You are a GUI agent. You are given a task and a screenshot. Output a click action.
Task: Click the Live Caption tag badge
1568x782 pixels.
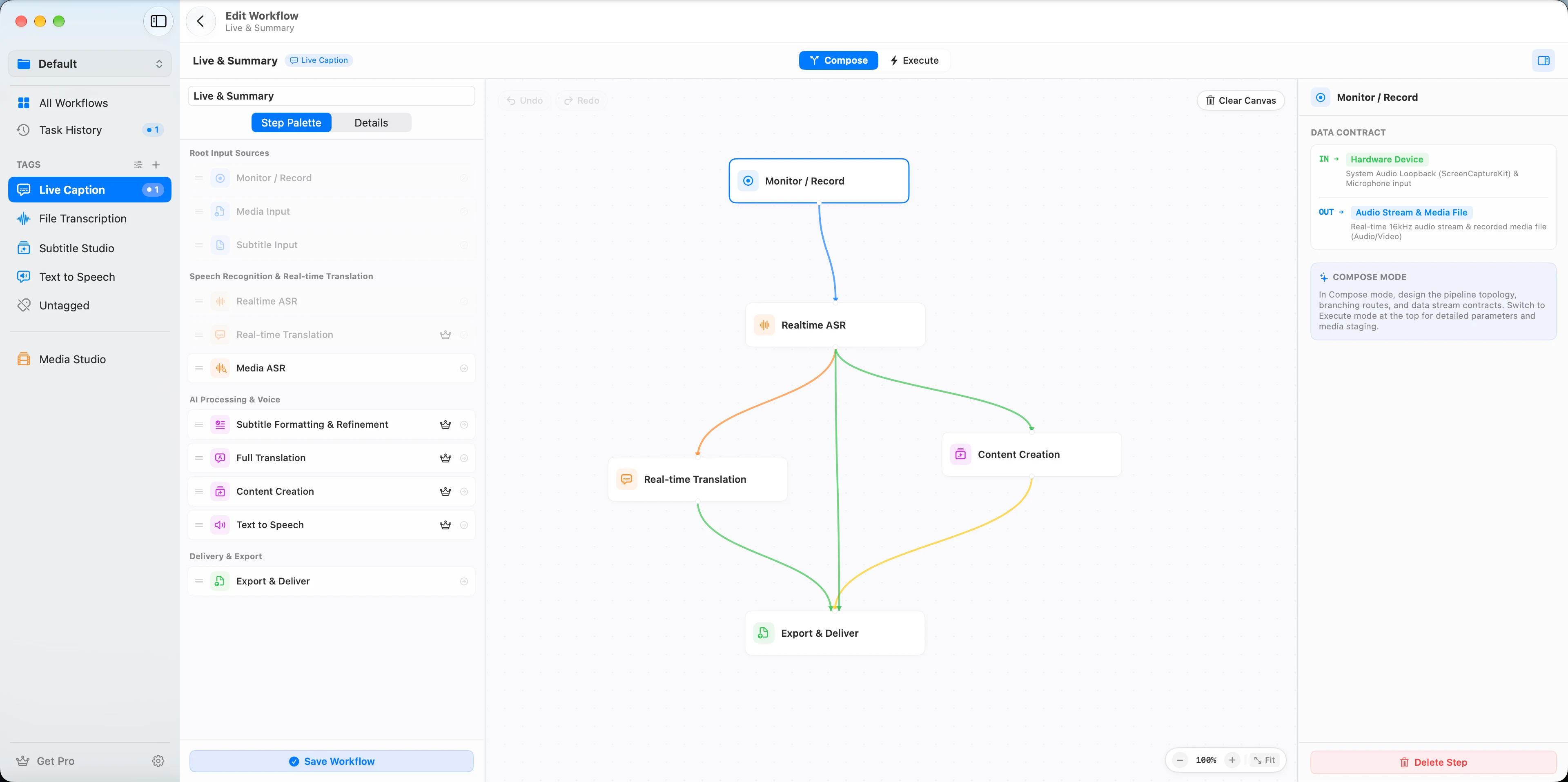[319, 60]
